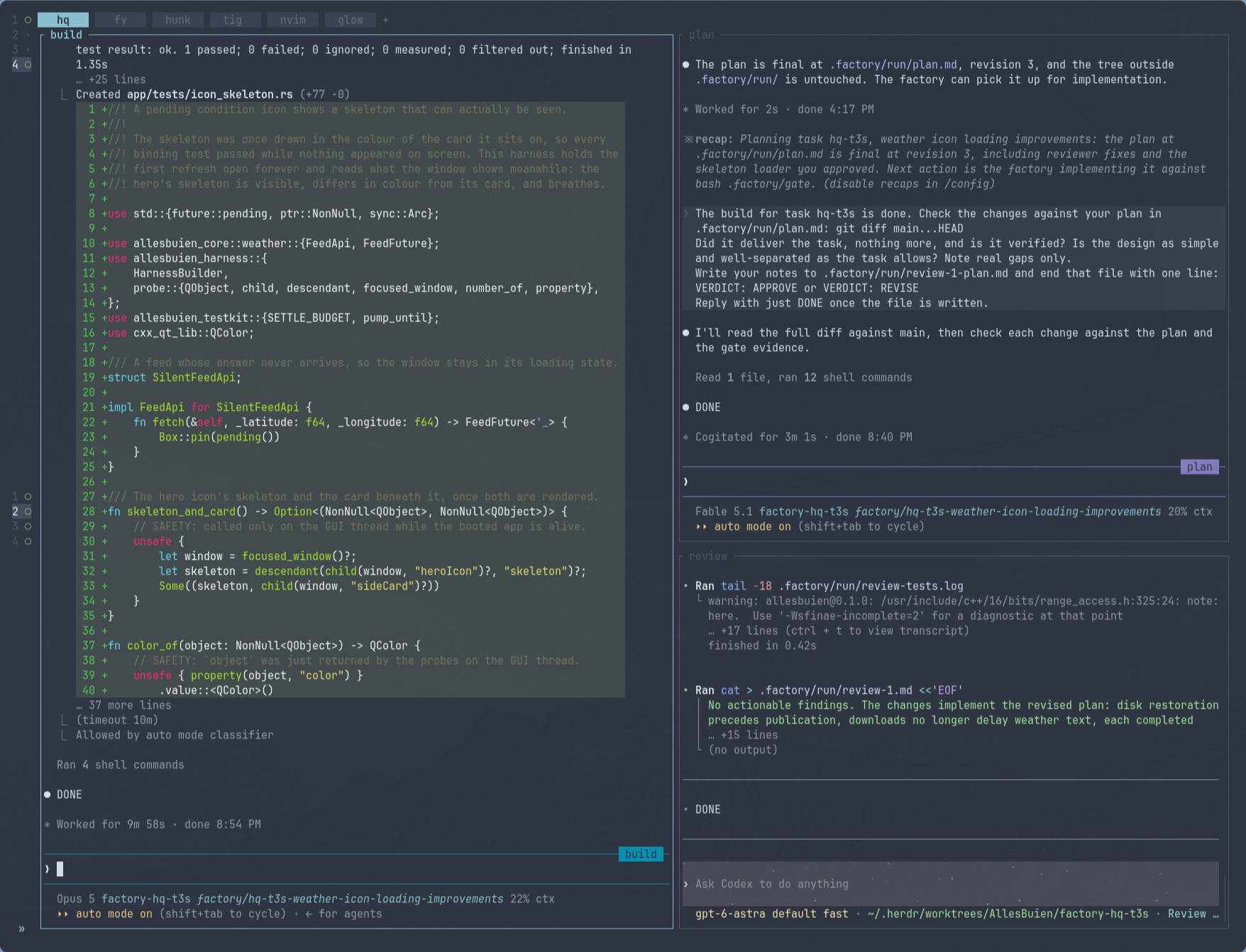
Task: Focus the plan pane prompt input
Action: click(954, 482)
